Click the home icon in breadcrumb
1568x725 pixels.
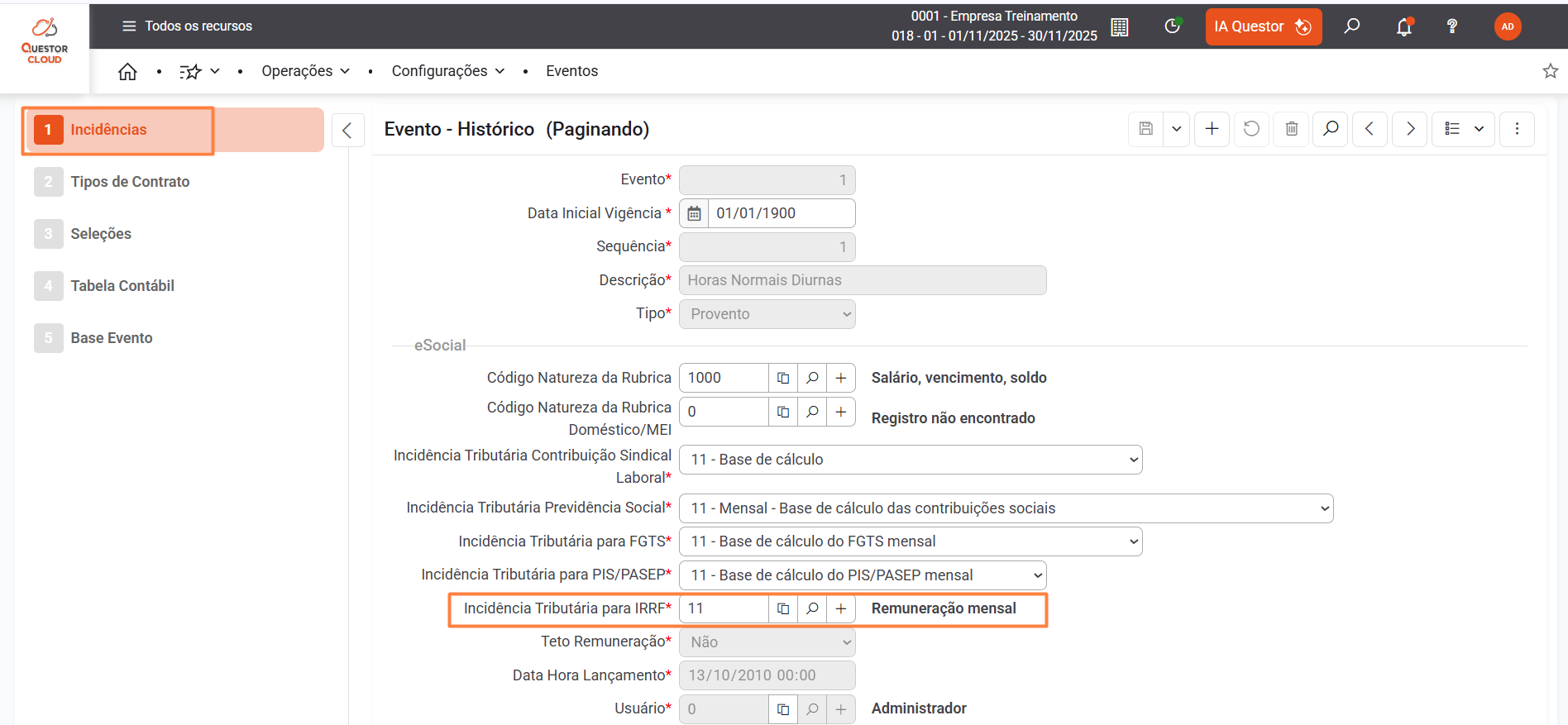[127, 72]
